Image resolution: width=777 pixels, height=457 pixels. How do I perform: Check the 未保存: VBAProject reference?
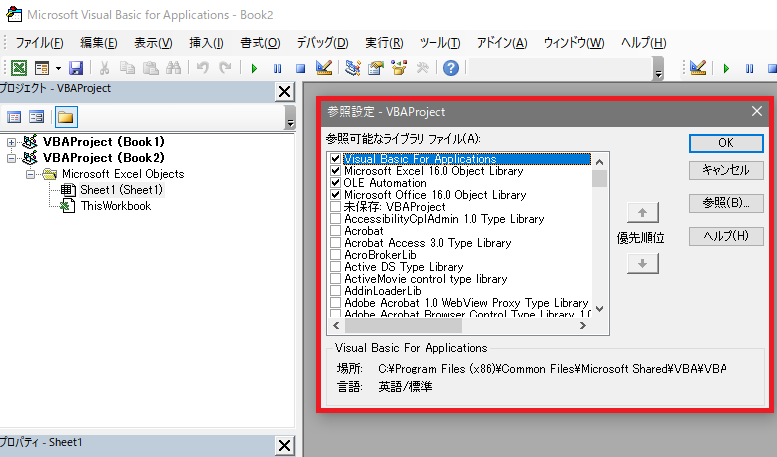click(335, 207)
